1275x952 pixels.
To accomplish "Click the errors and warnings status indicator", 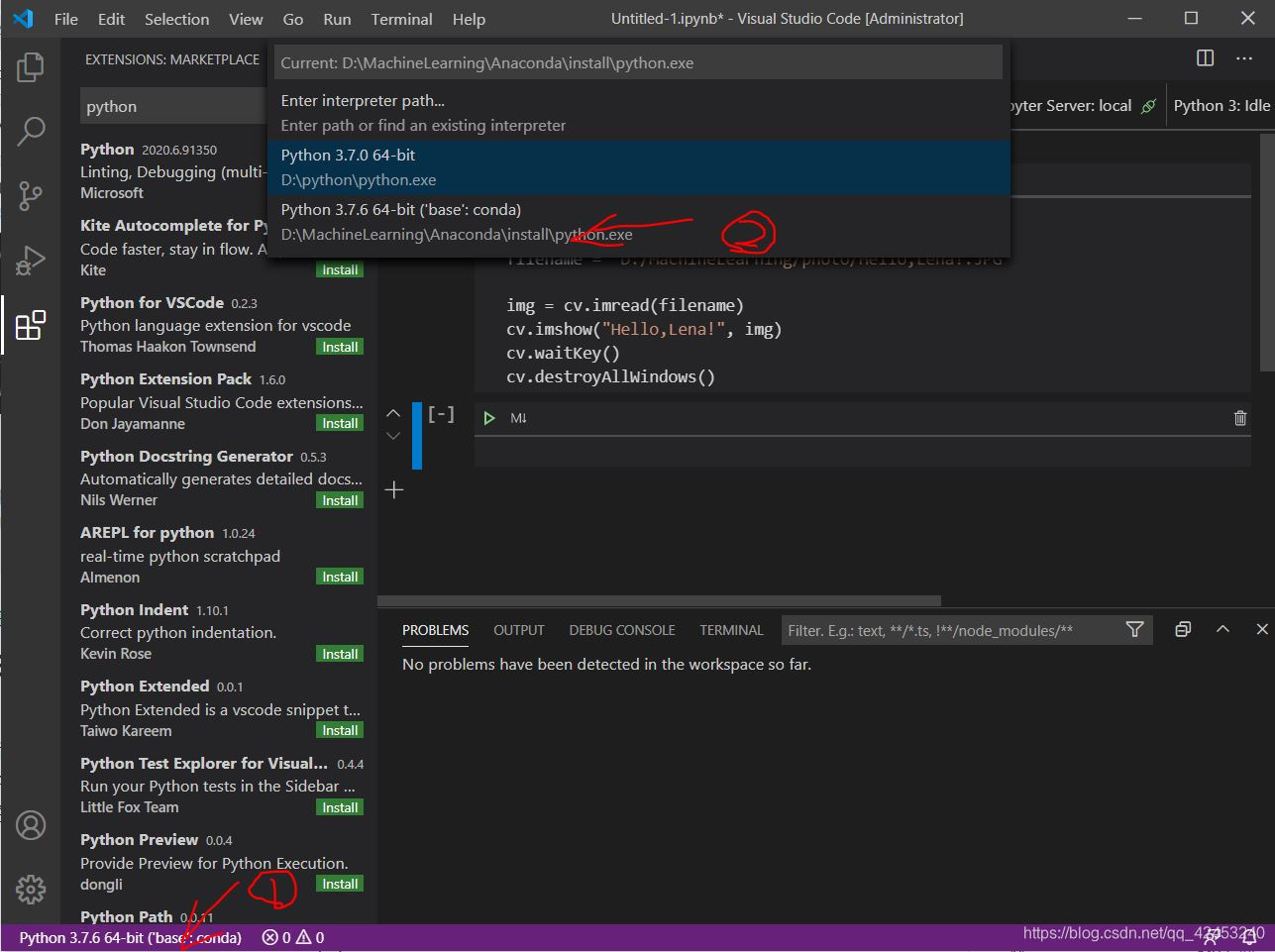I will [x=293, y=937].
